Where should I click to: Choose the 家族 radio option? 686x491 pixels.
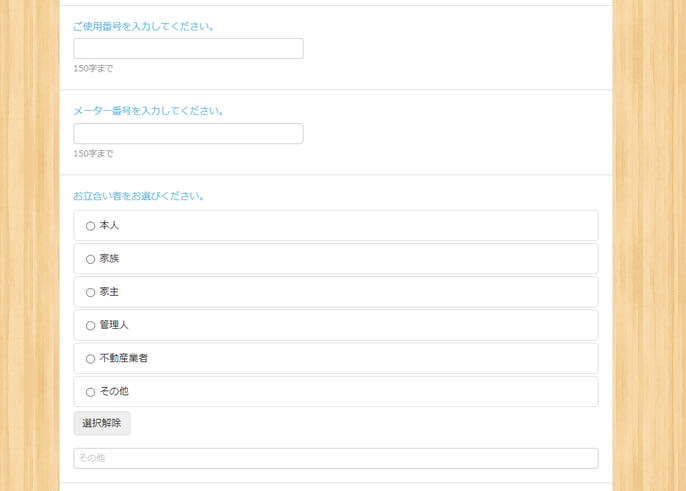pyautogui.click(x=90, y=259)
